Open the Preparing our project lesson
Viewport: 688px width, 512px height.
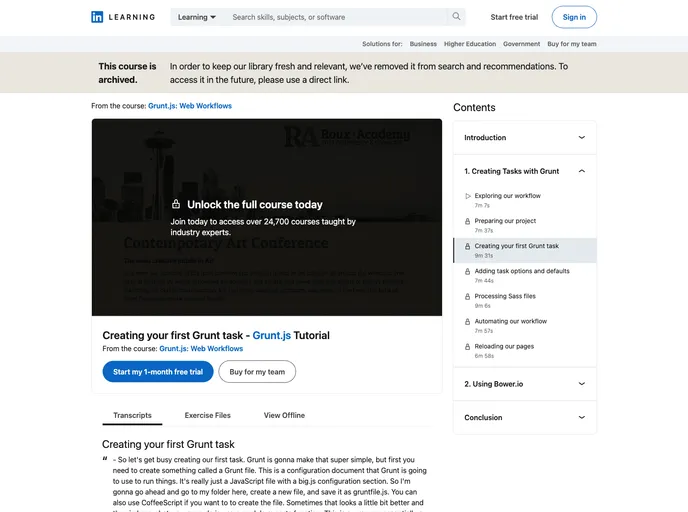524,225
